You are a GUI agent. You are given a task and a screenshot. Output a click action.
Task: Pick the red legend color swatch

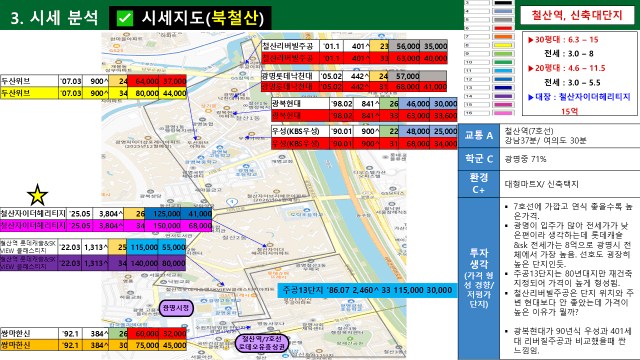[503, 28]
